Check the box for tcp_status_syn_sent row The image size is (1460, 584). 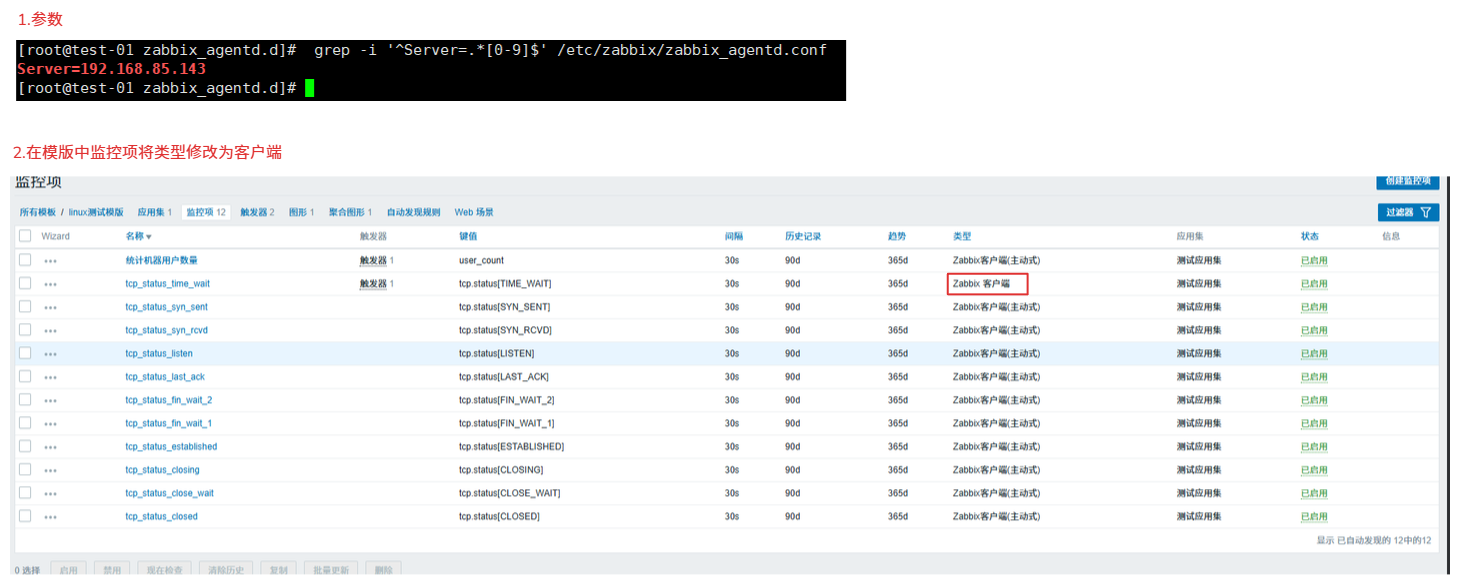pyautogui.click(x=25, y=306)
